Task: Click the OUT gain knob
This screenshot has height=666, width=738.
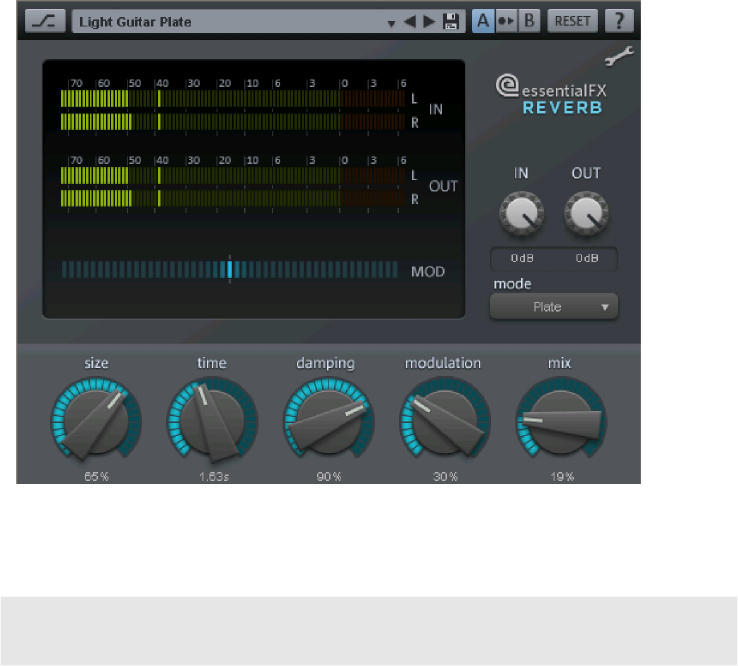Action: 586,213
